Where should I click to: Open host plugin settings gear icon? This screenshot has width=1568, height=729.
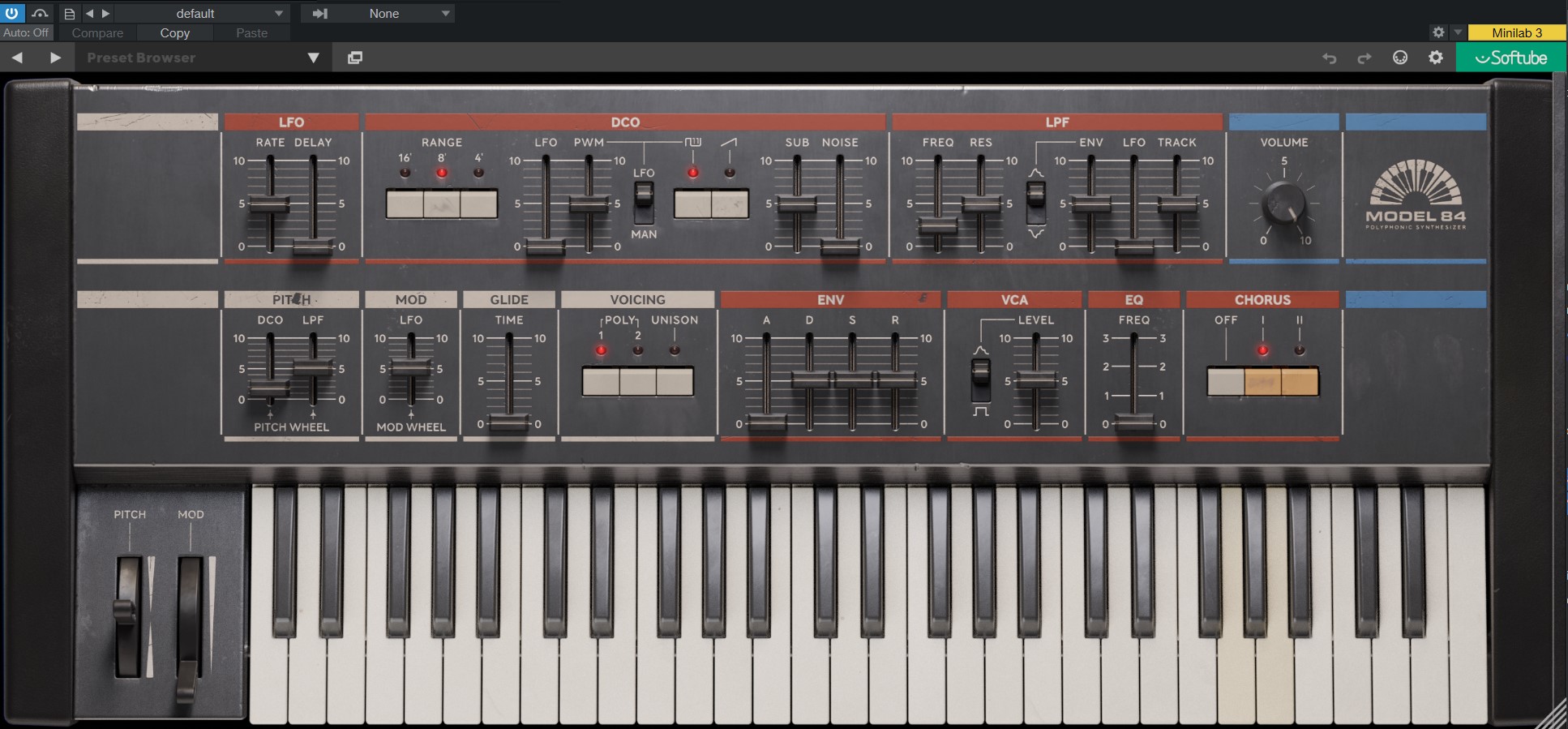coord(1438,32)
